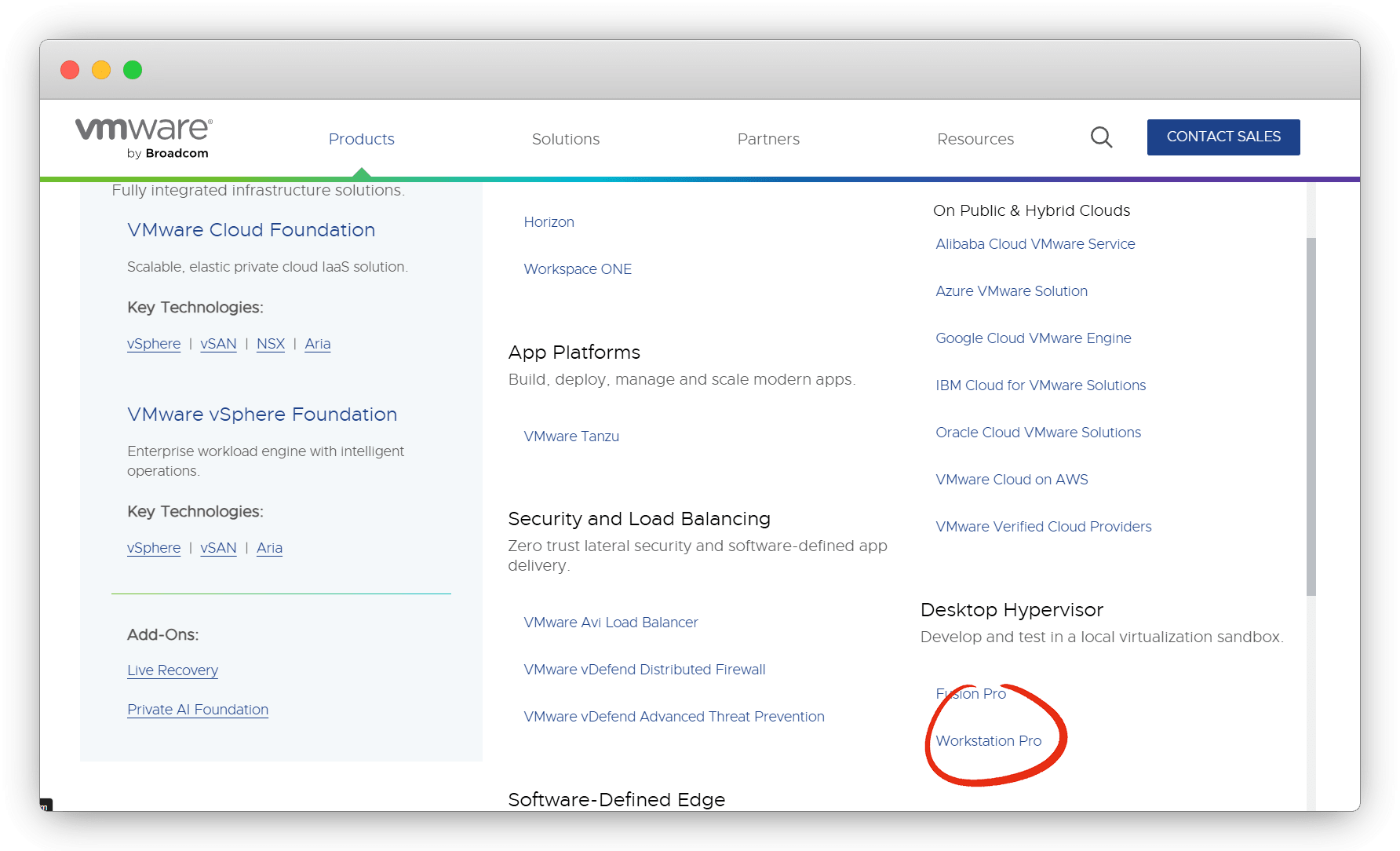The height and width of the screenshot is (851, 1400).
Task: Open the Solutions menu
Action: click(x=565, y=139)
